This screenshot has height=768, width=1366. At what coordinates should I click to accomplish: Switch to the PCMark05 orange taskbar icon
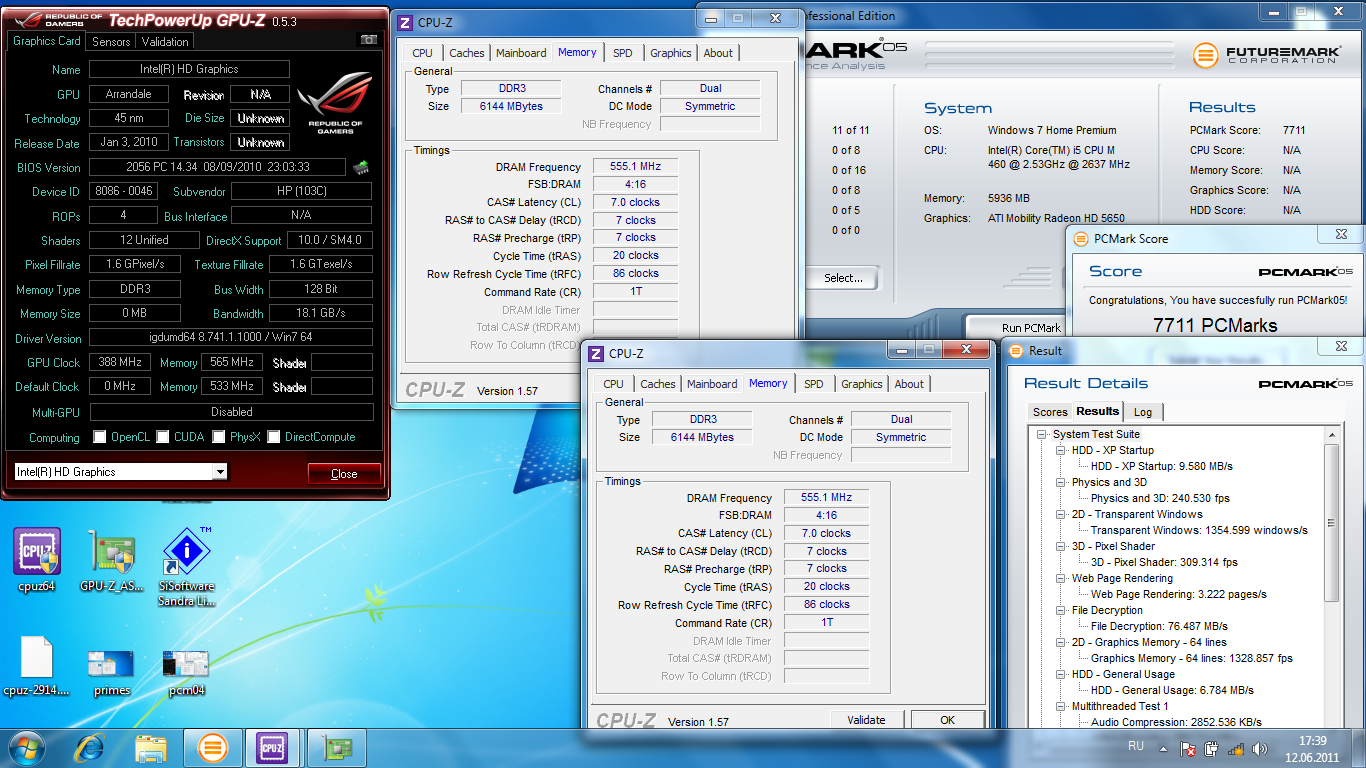point(213,748)
